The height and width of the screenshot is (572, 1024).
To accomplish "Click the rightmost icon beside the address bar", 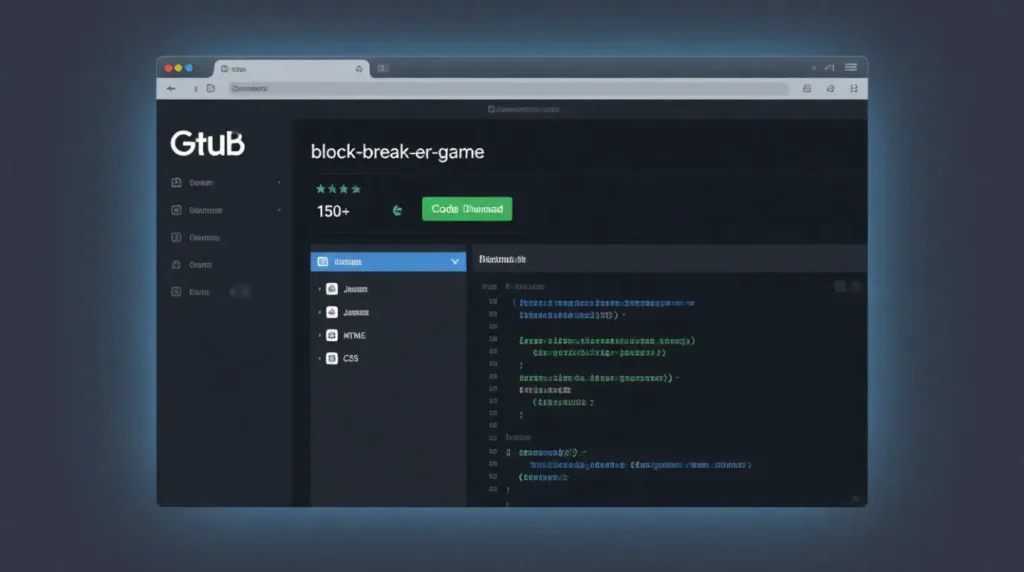I will click(x=854, y=88).
